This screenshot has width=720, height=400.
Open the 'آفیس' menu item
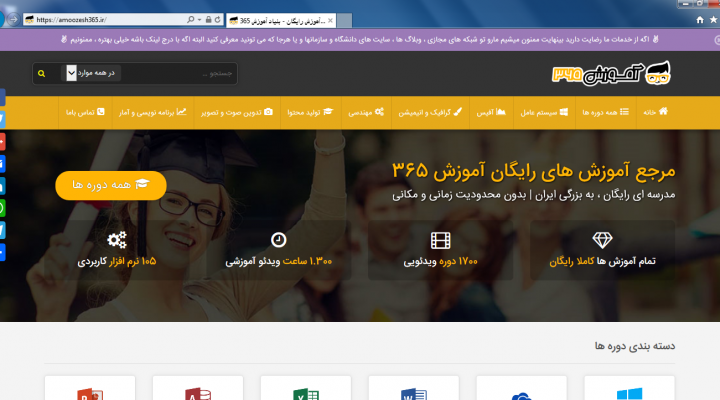491,112
